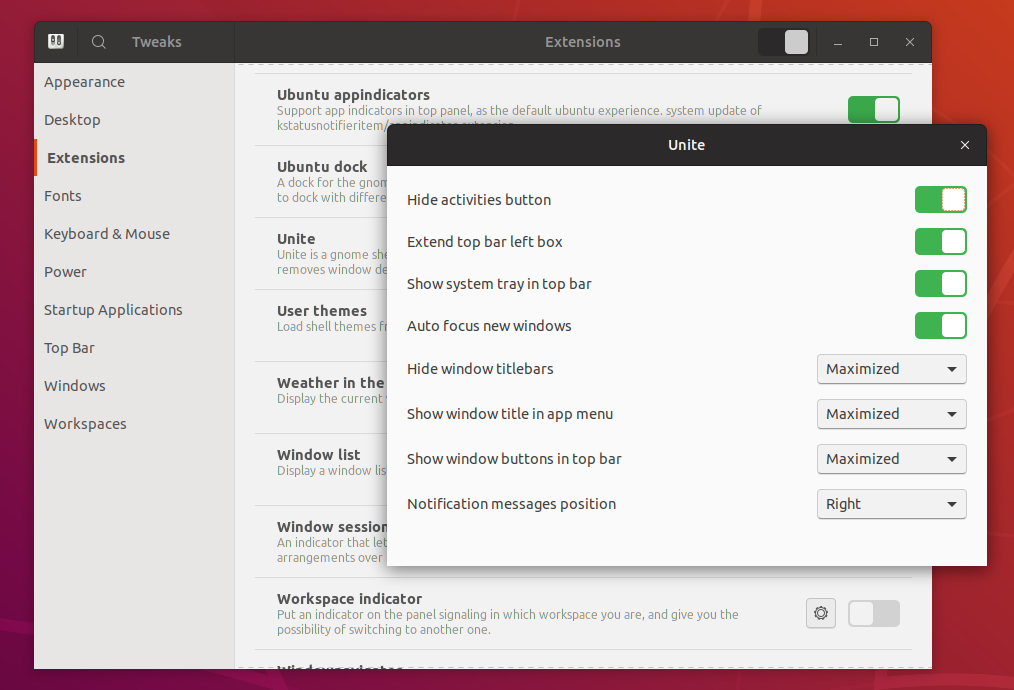The width and height of the screenshot is (1014, 690).
Task: Change Show window title in app menu setting
Action: click(x=890, y=414)
